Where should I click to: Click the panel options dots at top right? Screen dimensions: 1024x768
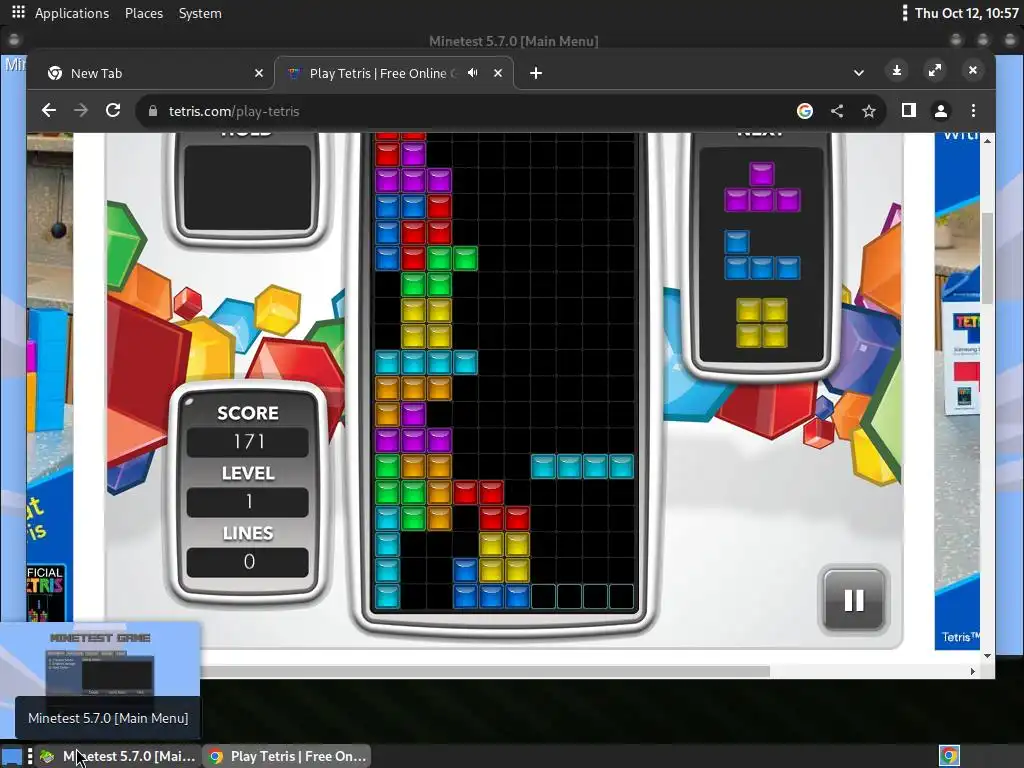pos(904,13)
